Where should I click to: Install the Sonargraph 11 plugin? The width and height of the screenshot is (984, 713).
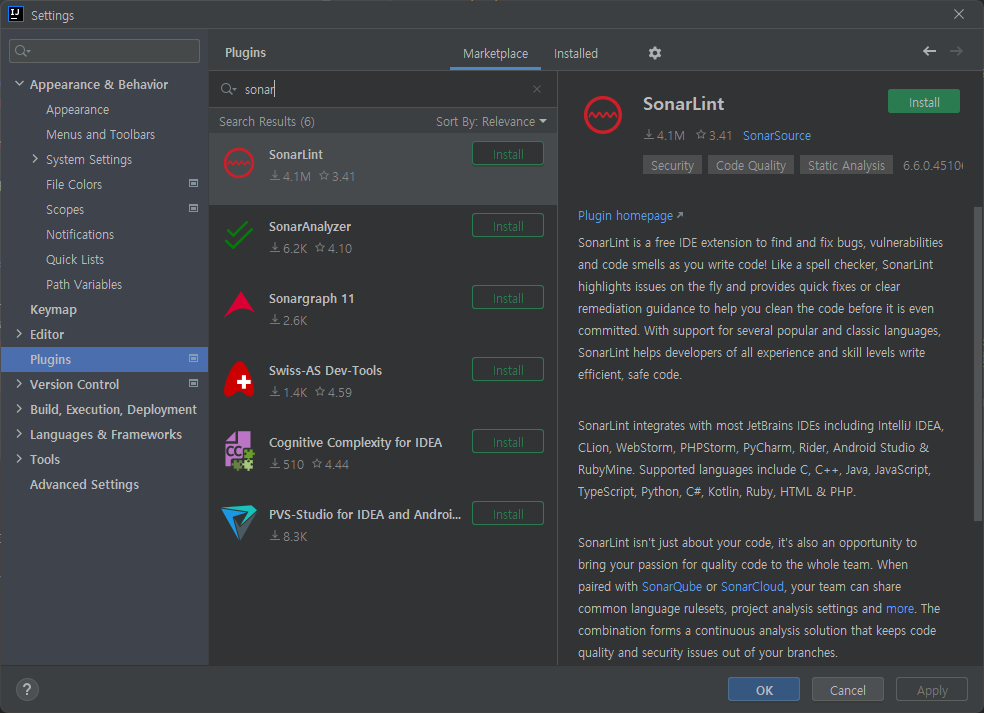pyautogui.click(x=508, y=298)
